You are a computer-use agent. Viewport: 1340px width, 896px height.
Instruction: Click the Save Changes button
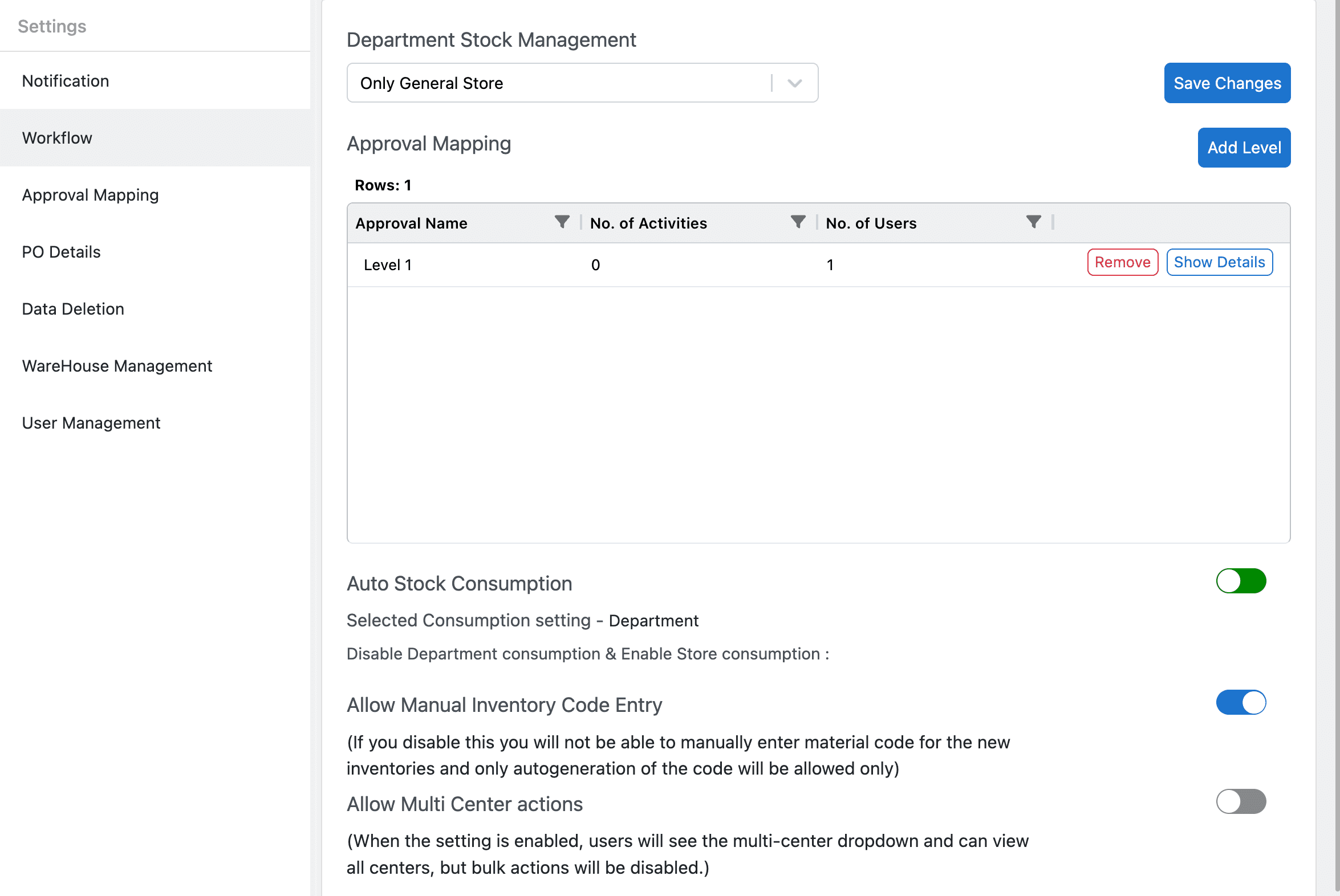click(1227, 83)
